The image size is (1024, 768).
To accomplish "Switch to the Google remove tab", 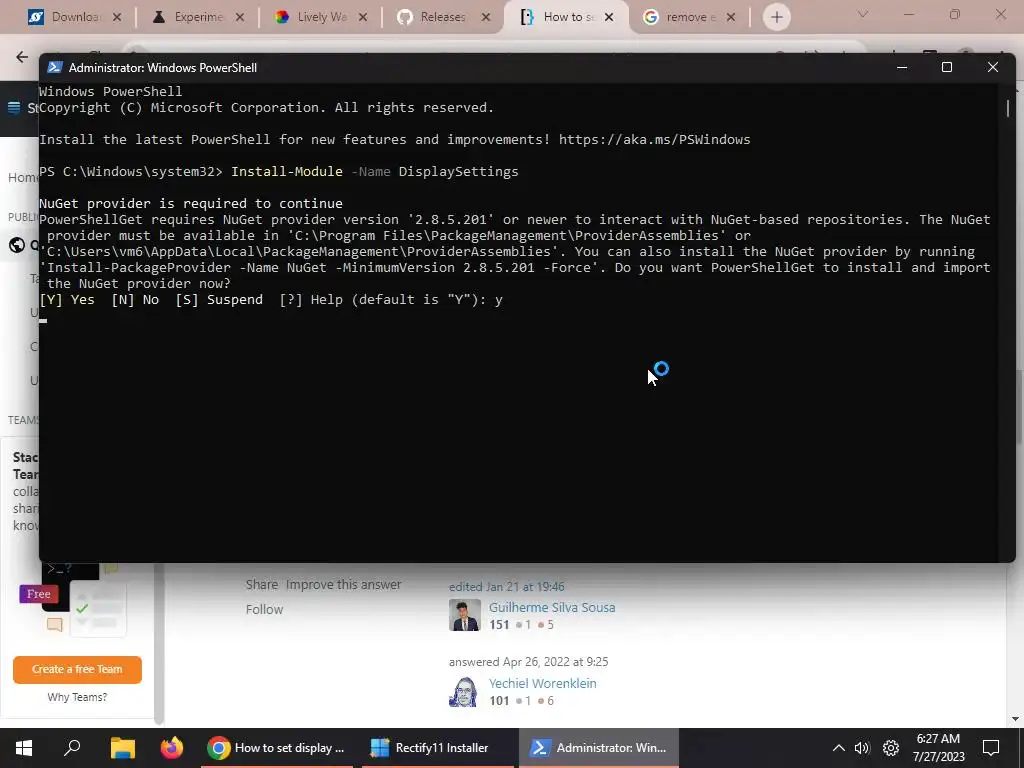I will (688, 17).
